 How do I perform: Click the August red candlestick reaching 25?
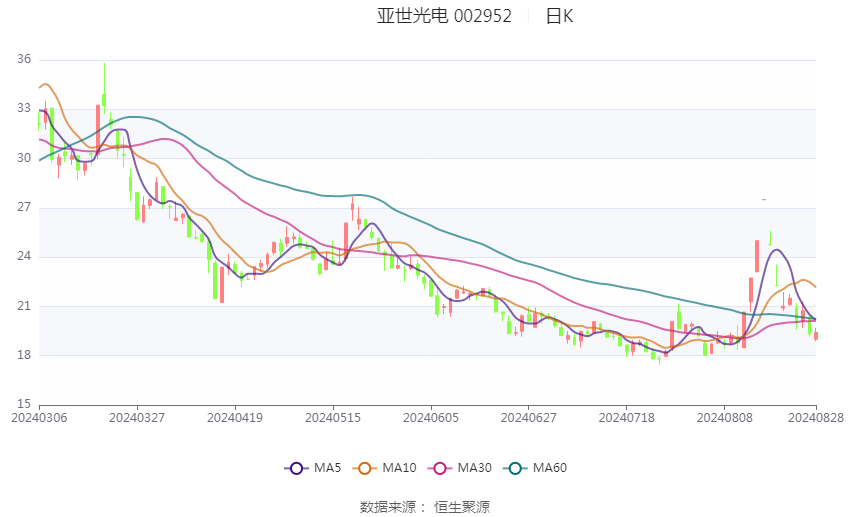(x=757, y=256)
